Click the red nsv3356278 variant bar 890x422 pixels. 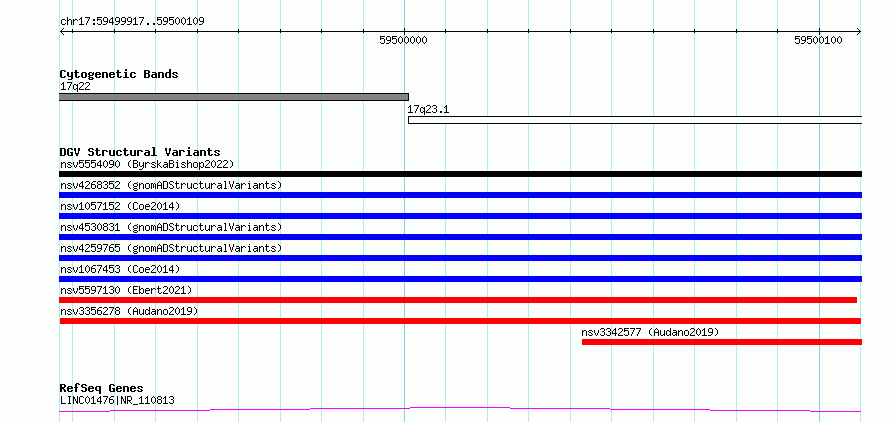point(460,321)
